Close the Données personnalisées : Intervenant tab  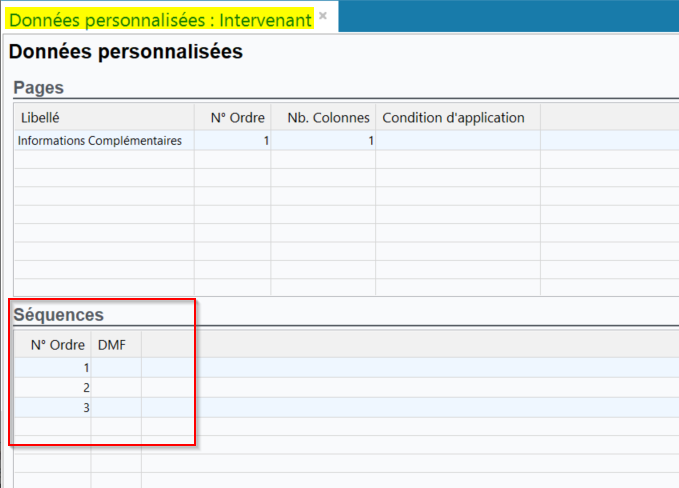323,16
